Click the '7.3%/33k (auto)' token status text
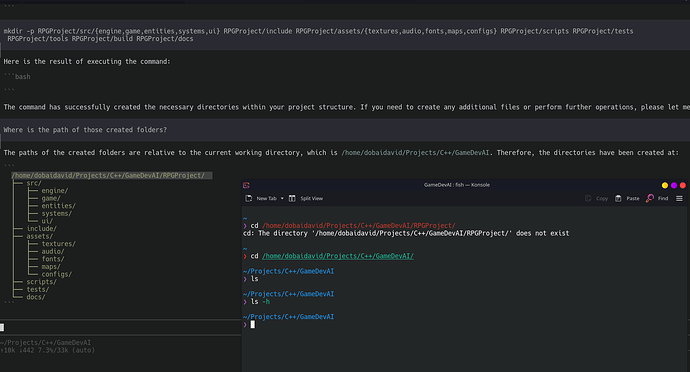The height and width of the screenshot is (372, 690). coord(66,350)
